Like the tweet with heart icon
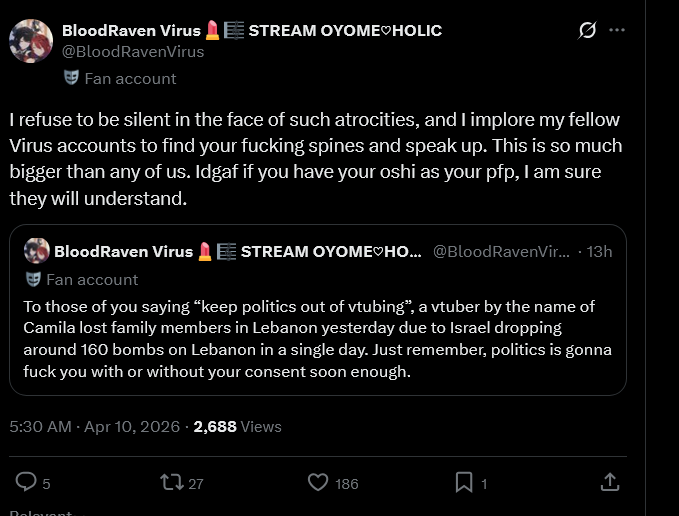This screenshot has height=516, width=679. (x=318, y=482)
